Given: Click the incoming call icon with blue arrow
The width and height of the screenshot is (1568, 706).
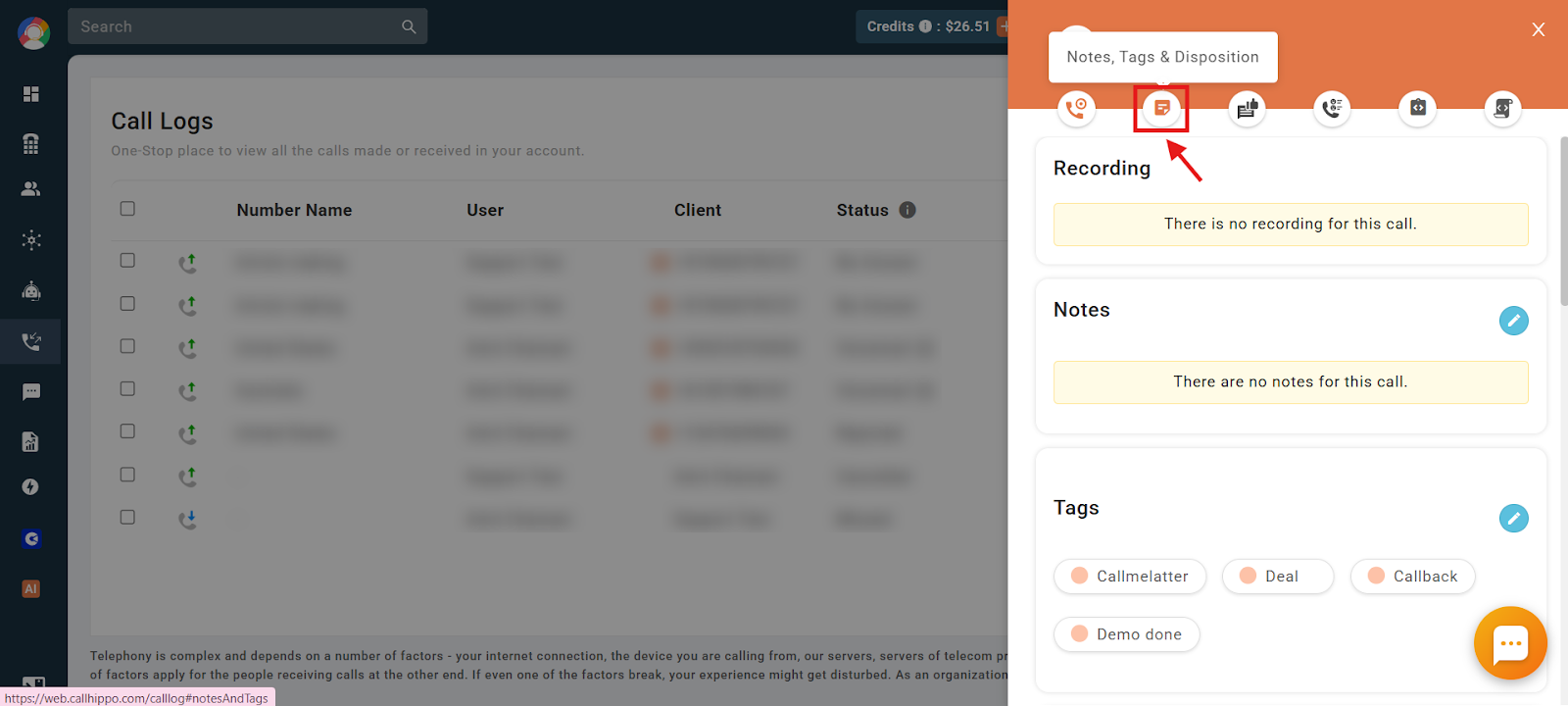Looking at the screenshot, I should tap(187, 519).
